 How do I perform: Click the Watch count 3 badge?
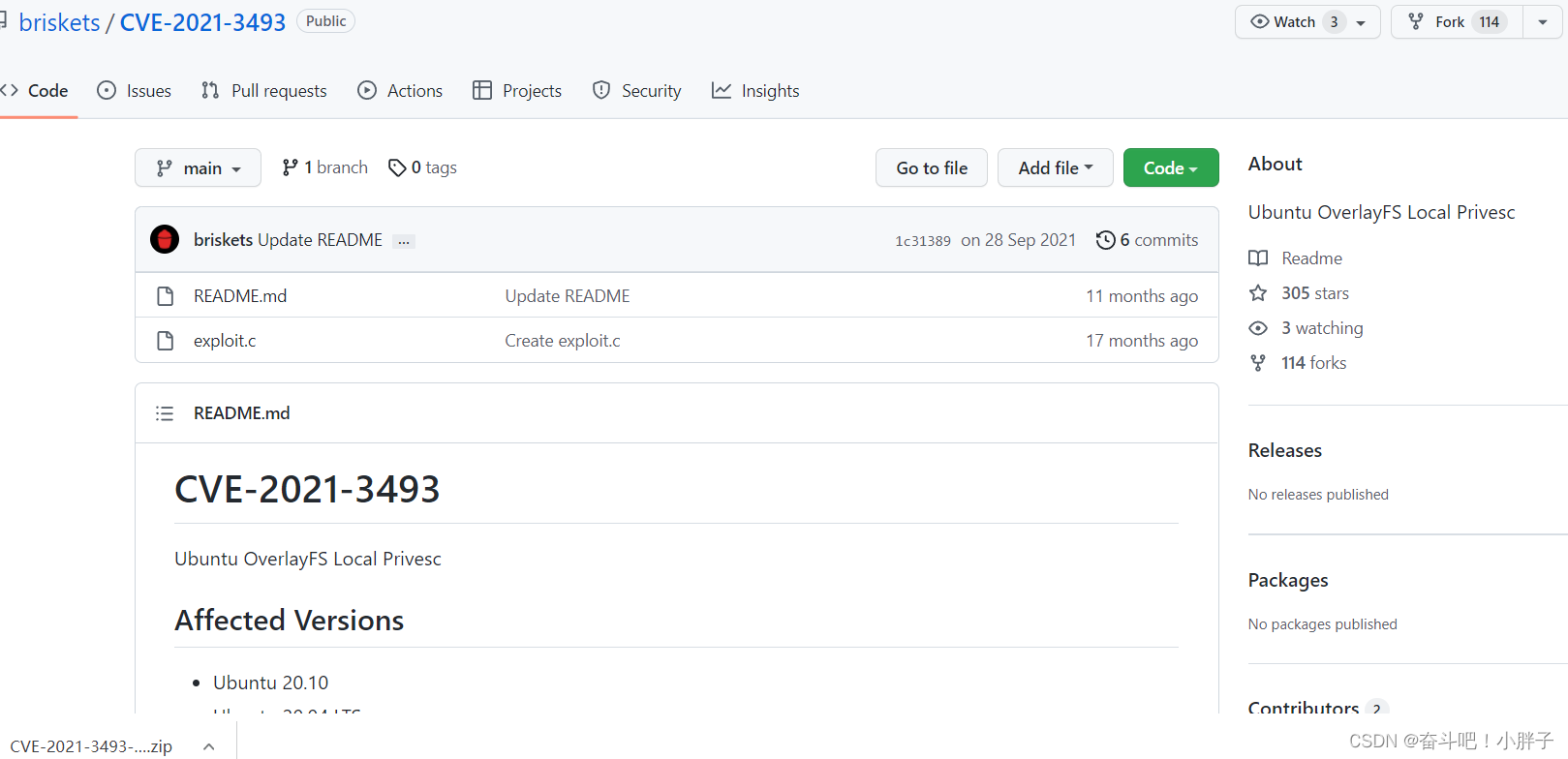pyautogui.click(x=1335, y=22)
